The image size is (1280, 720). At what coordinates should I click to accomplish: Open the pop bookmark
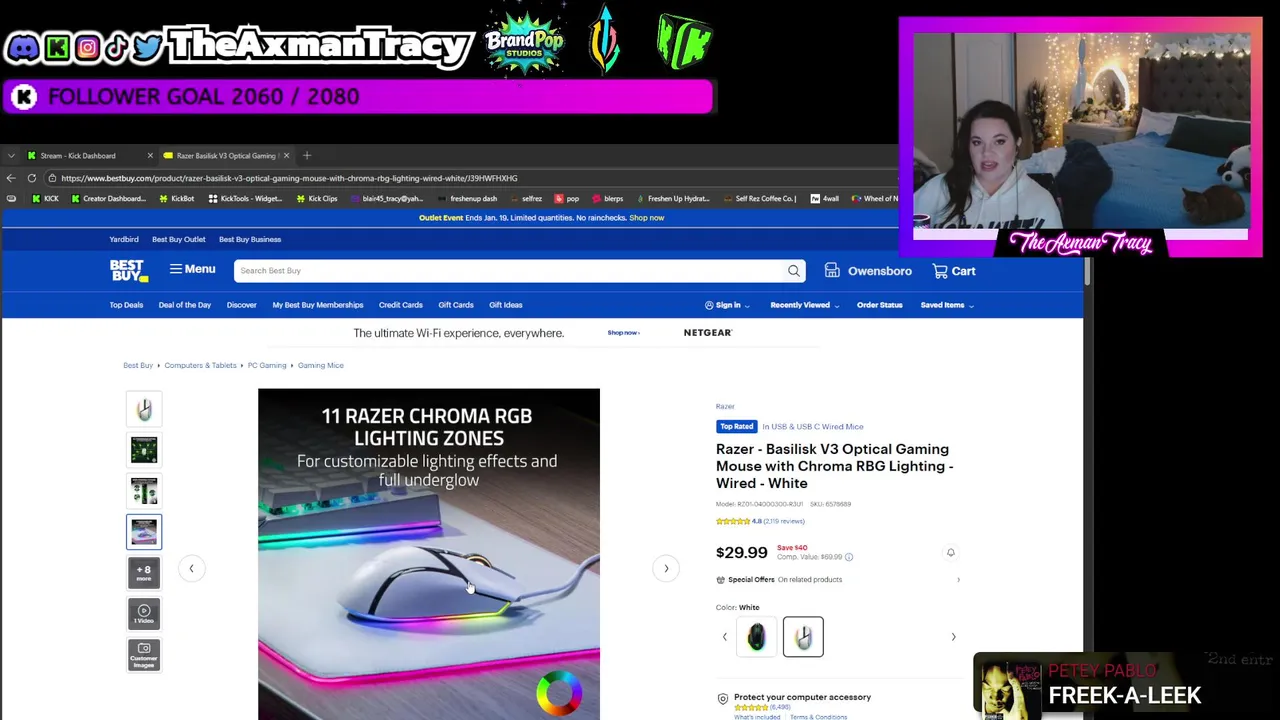[x=566, y=198]
